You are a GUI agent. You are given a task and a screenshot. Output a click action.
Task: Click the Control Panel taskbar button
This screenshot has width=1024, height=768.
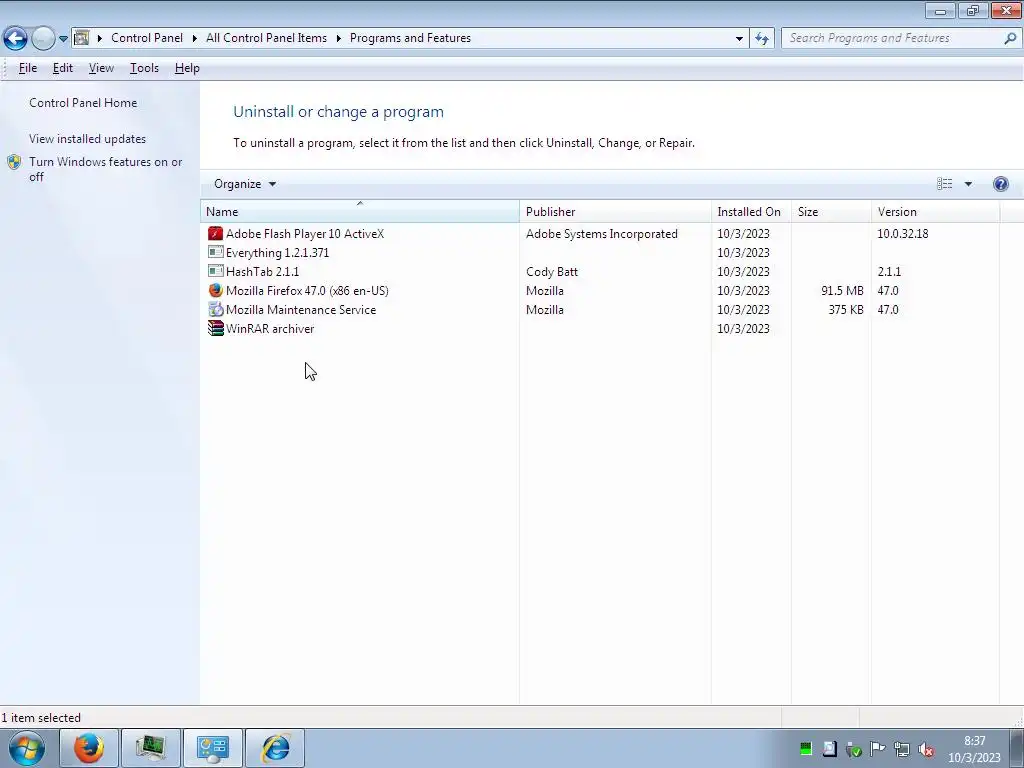[213, 748]
